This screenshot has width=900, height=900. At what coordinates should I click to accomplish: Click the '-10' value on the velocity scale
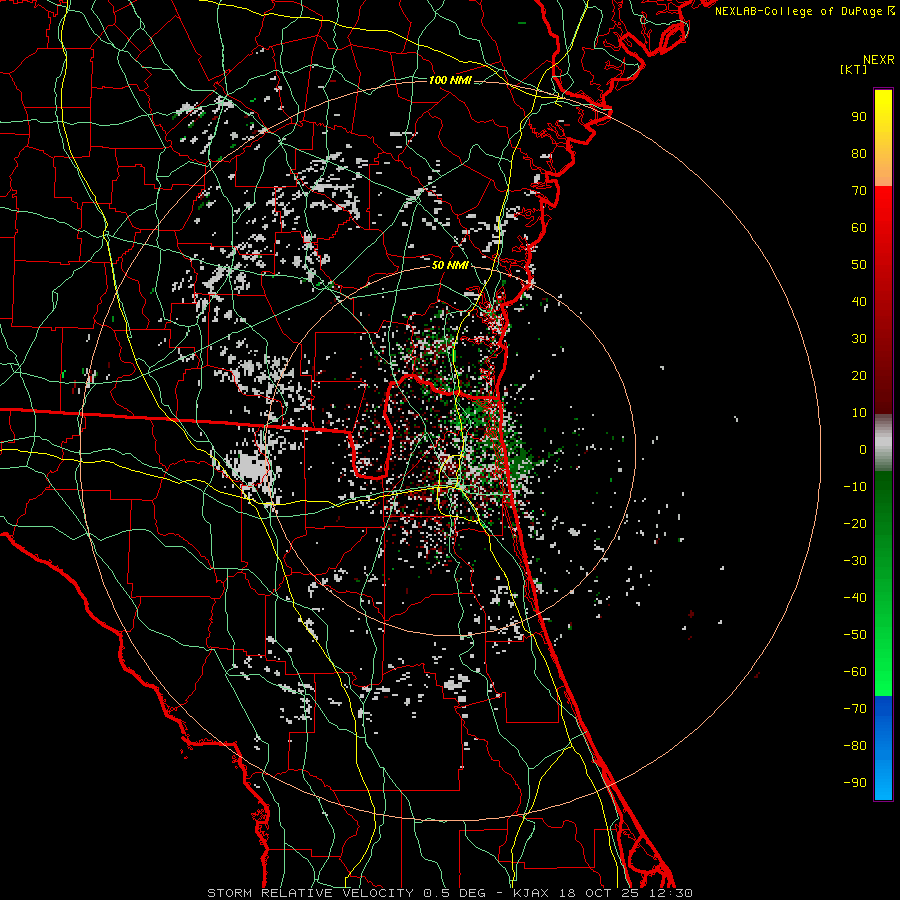tap(855, 487)
